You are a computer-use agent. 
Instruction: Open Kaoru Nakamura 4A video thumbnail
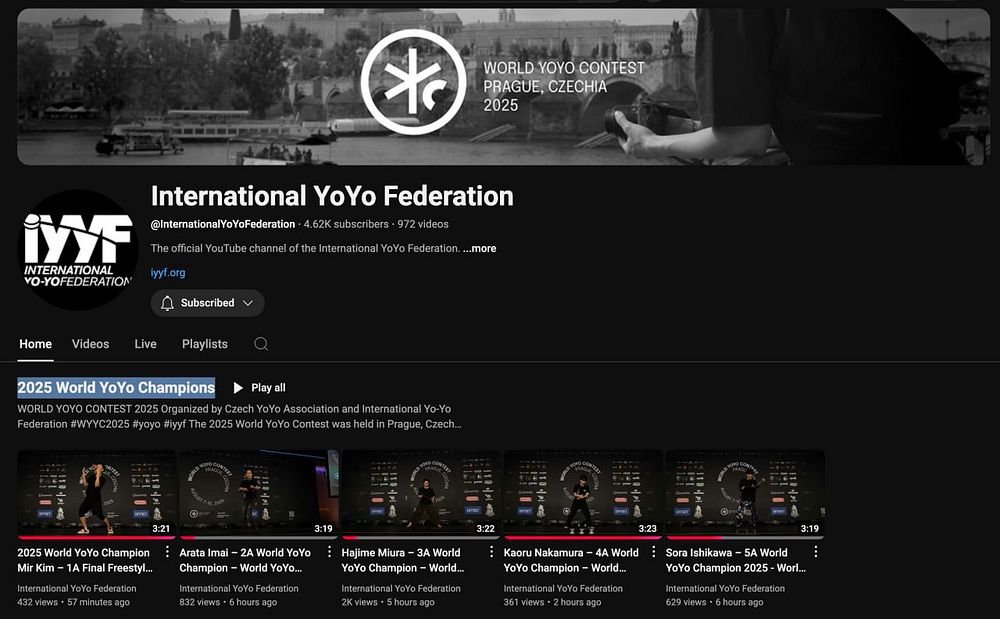point(582,493)
